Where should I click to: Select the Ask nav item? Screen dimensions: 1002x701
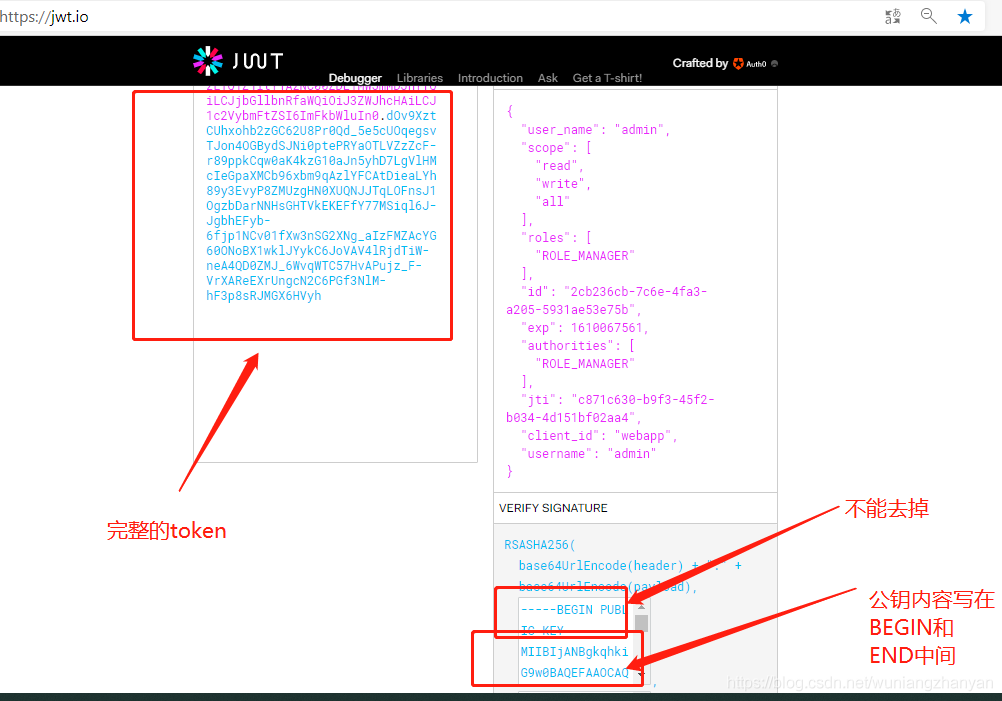[548, 78]
